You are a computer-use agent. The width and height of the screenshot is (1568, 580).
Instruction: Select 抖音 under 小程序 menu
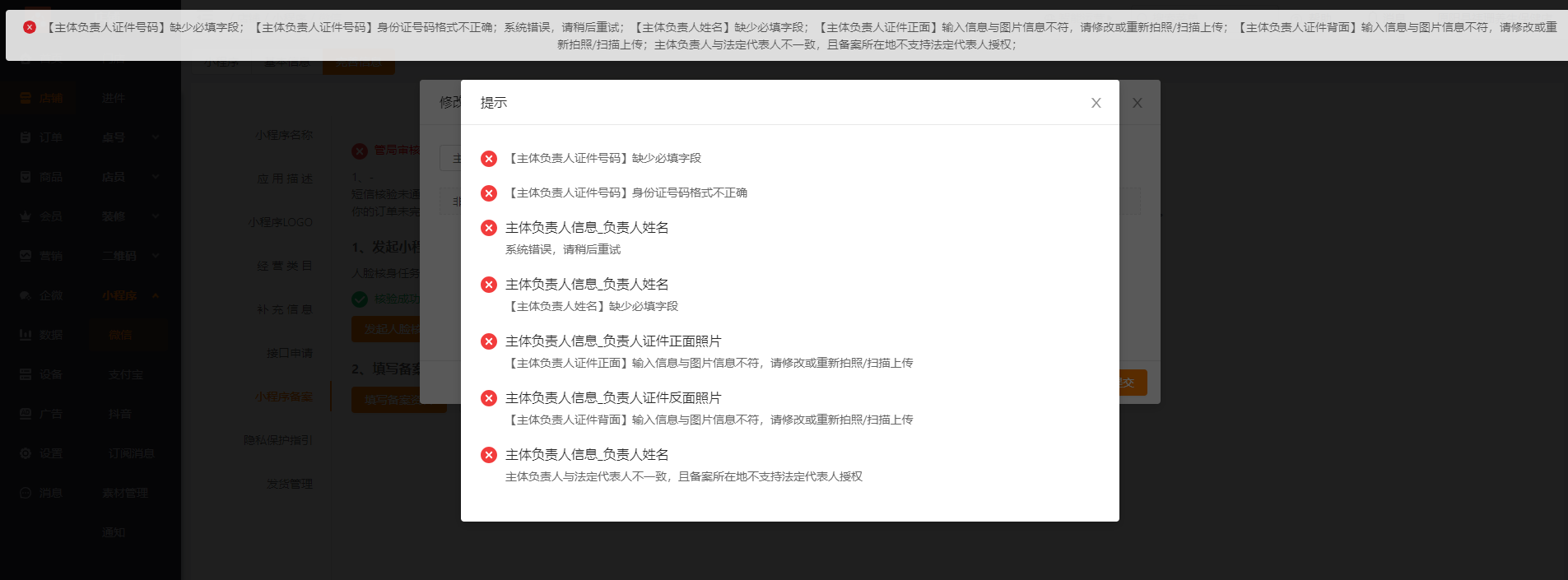120,414
